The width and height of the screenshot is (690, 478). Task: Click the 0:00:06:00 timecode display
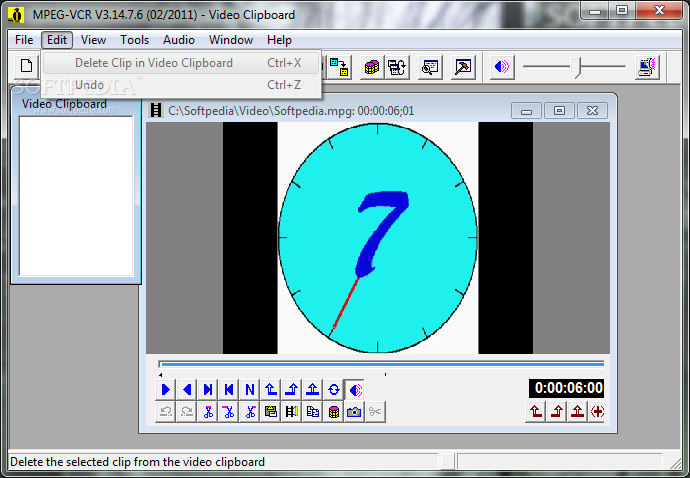click(567, 388)
